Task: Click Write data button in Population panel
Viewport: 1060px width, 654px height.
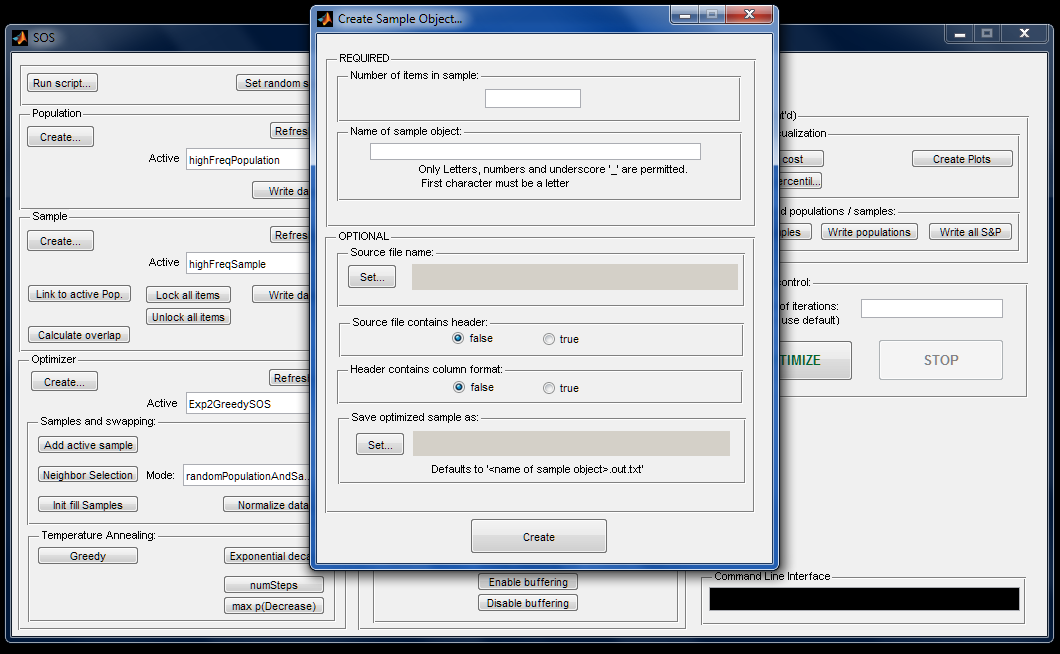Action: click(281, 191)
